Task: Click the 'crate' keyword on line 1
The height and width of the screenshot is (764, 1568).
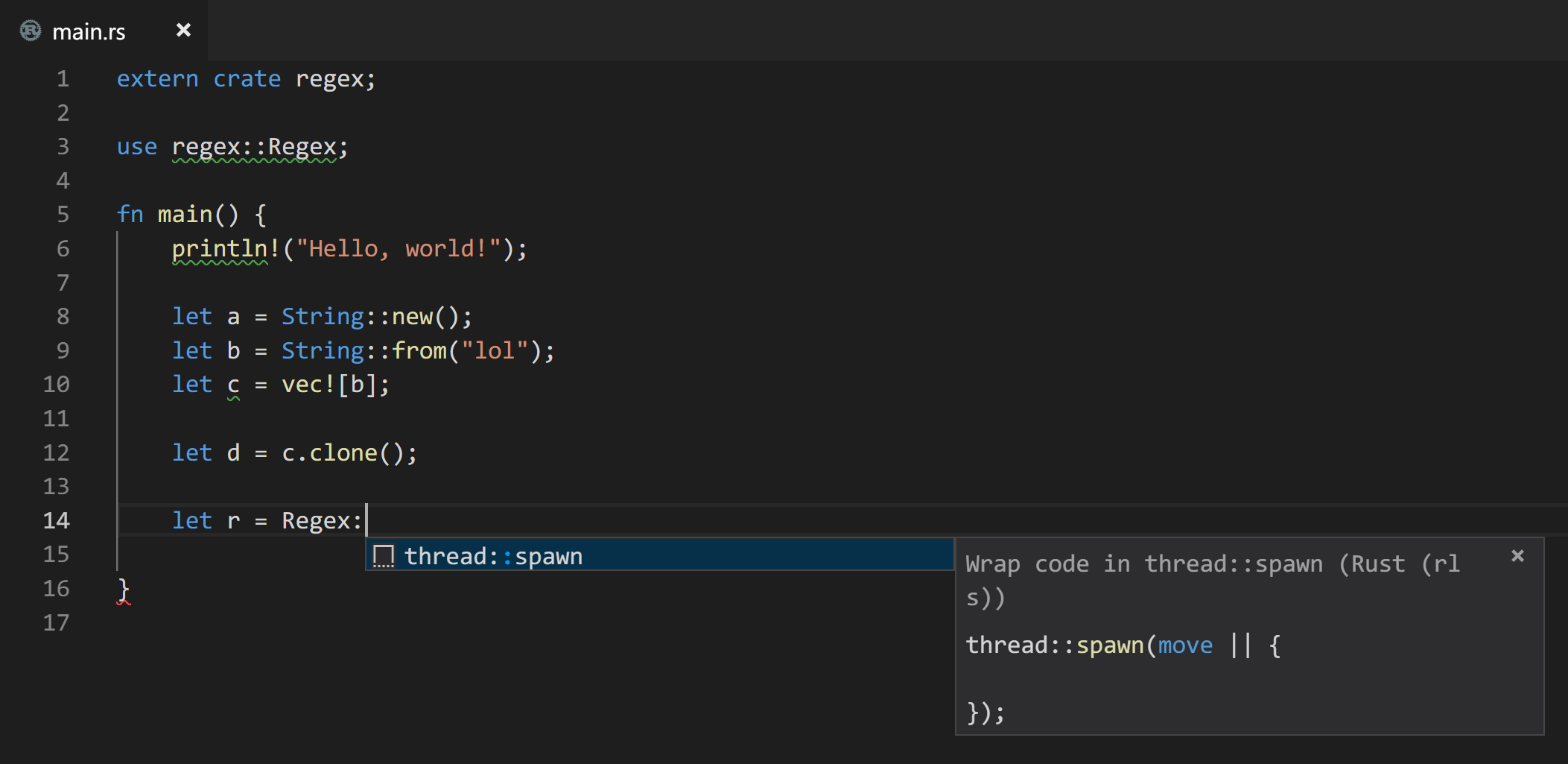Action: point(247,79)
